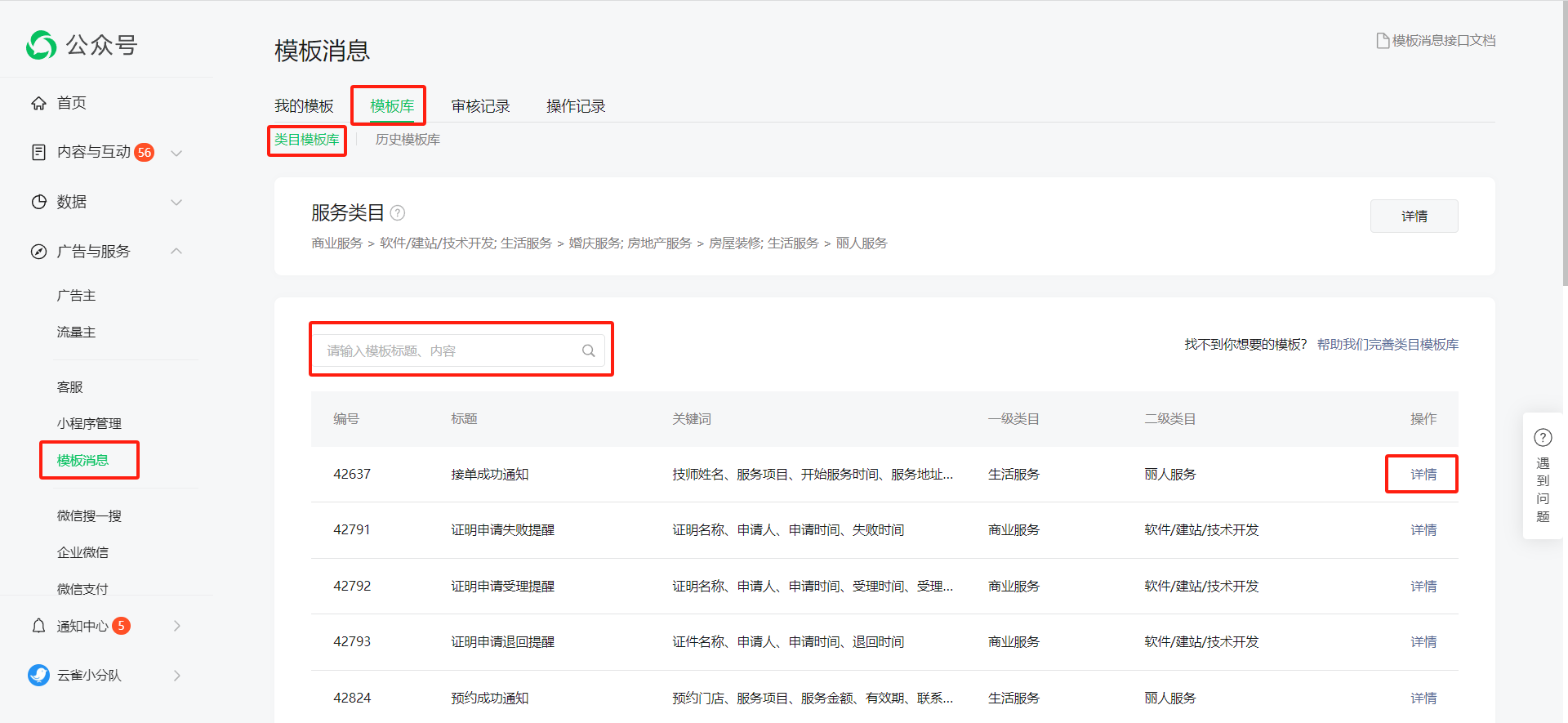Viewport: 1568px width, 723px height.
Task: Click the 通知中心 bell icon
Action: (x=38, y=626)
